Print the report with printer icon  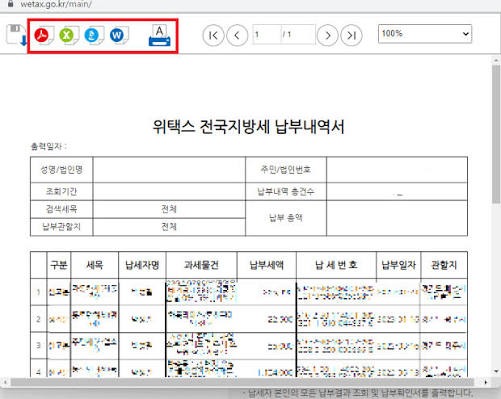[x=159, y=35]
